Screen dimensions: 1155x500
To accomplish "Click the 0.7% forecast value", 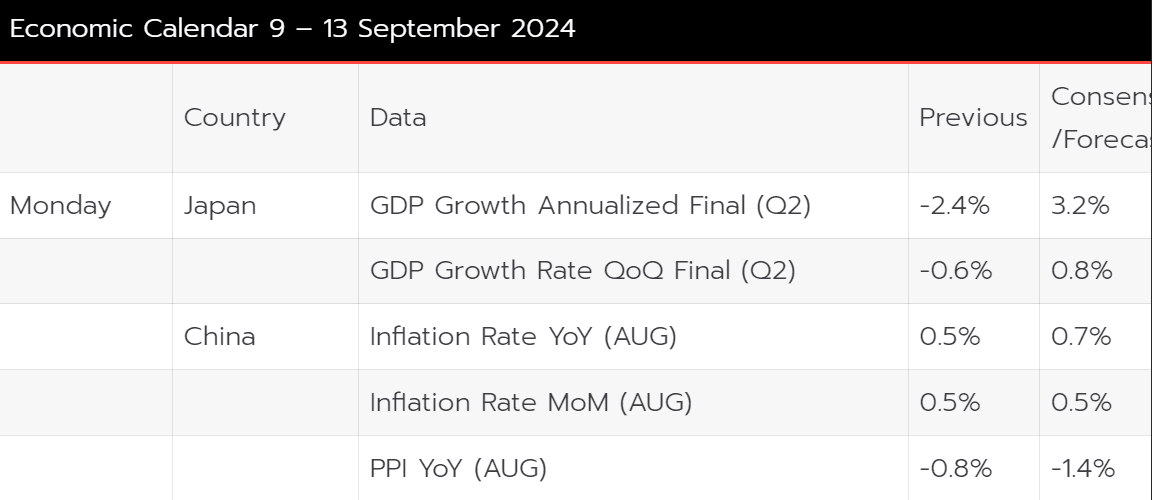I will 1081,337.
